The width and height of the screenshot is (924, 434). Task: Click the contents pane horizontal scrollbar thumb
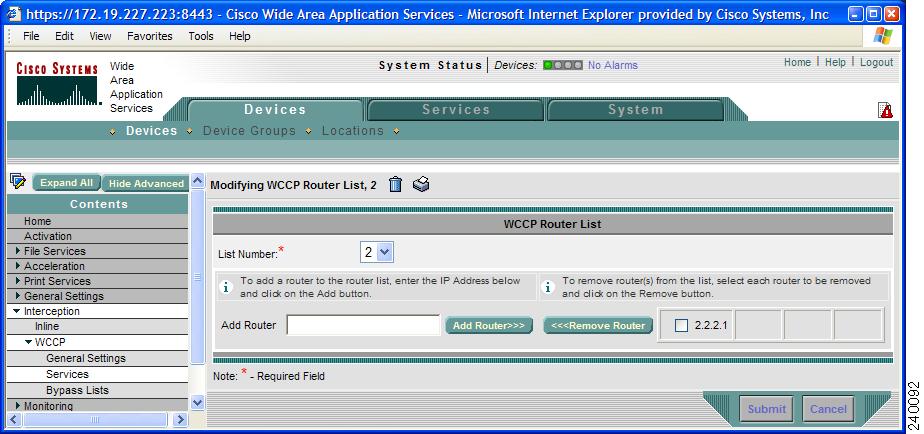pyautogui.click(x=95, y=419)
